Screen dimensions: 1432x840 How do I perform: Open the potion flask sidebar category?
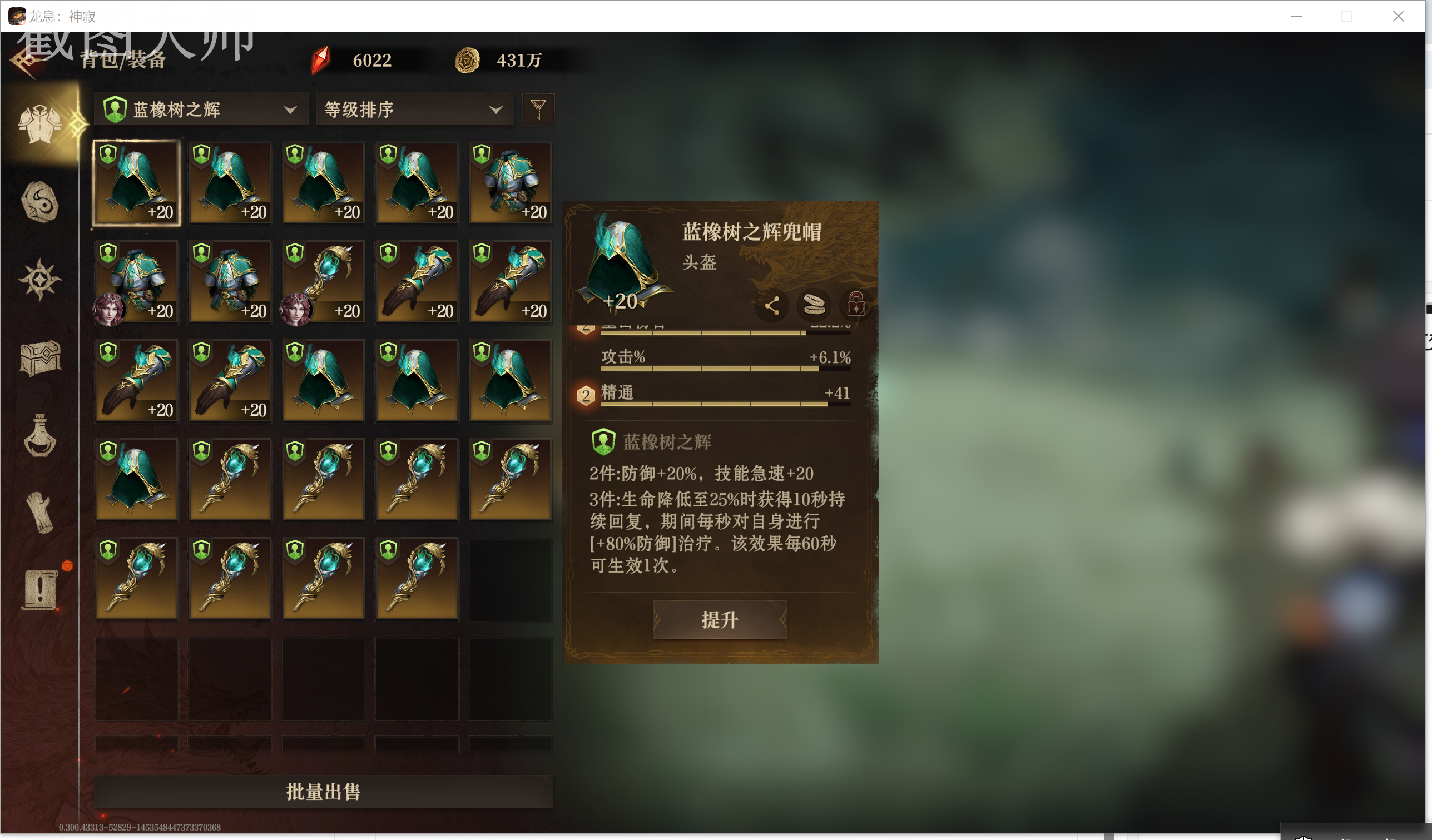pyautogui.click(x=40, y=436)
